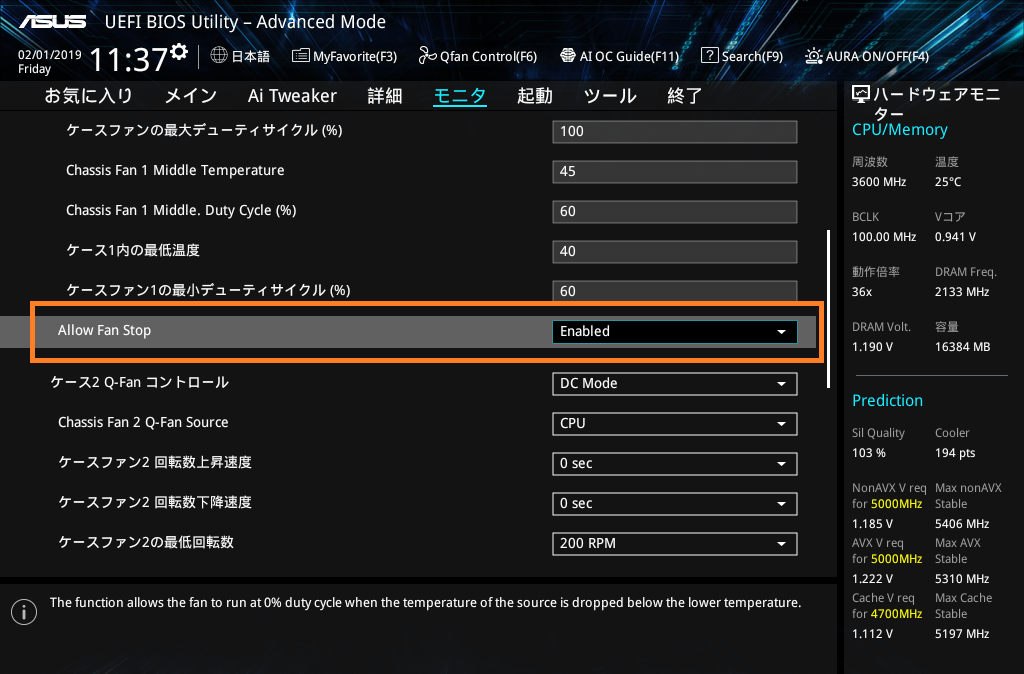Select the ケースファン2 回転数上昇速度 label
Viewport: 1024px width, 674px height.
(155, 462)
